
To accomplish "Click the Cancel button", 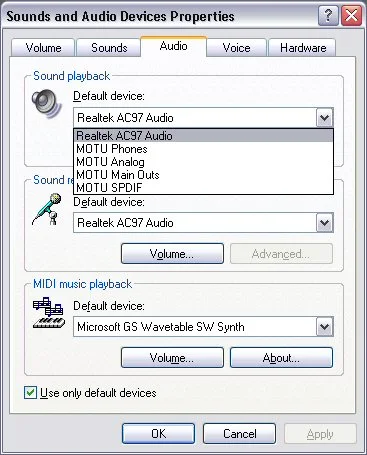I will [x=239, y=433].
